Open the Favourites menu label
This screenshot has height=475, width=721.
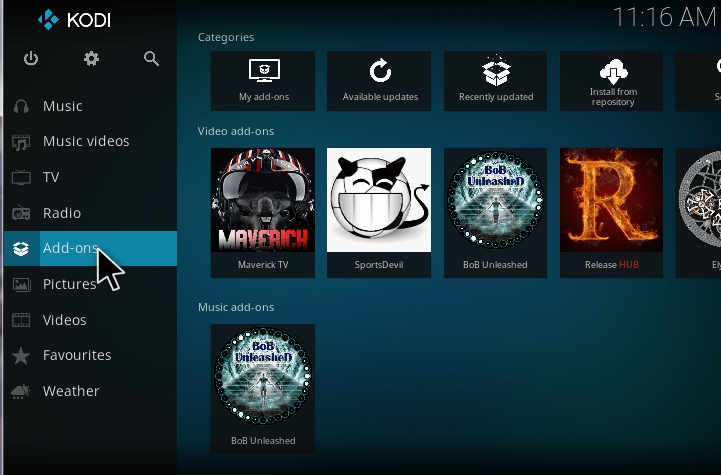click(x=77, y=355)
